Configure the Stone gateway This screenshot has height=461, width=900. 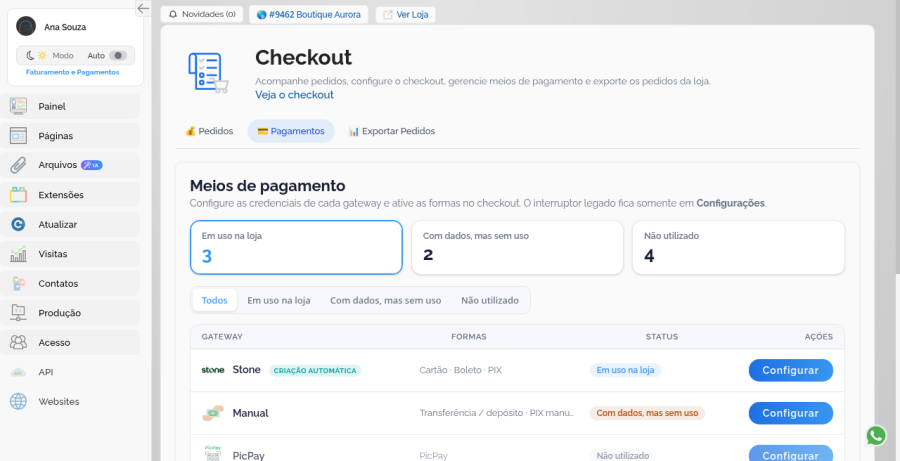790,370
